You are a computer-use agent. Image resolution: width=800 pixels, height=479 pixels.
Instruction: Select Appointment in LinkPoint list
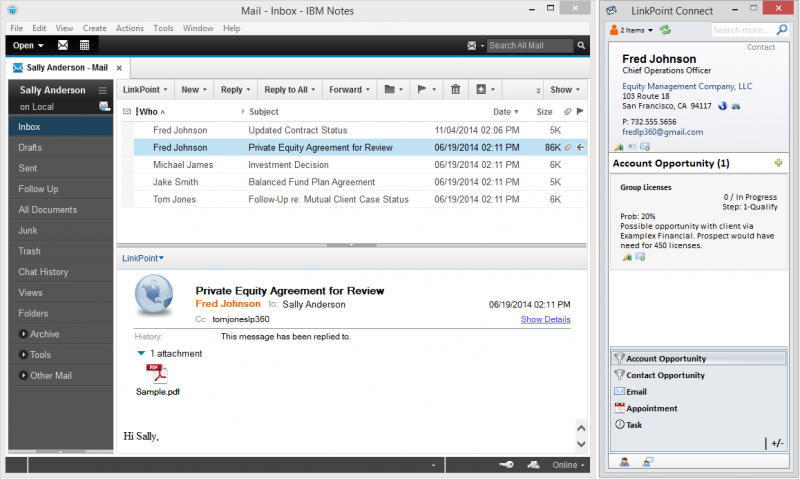point(698,408)
